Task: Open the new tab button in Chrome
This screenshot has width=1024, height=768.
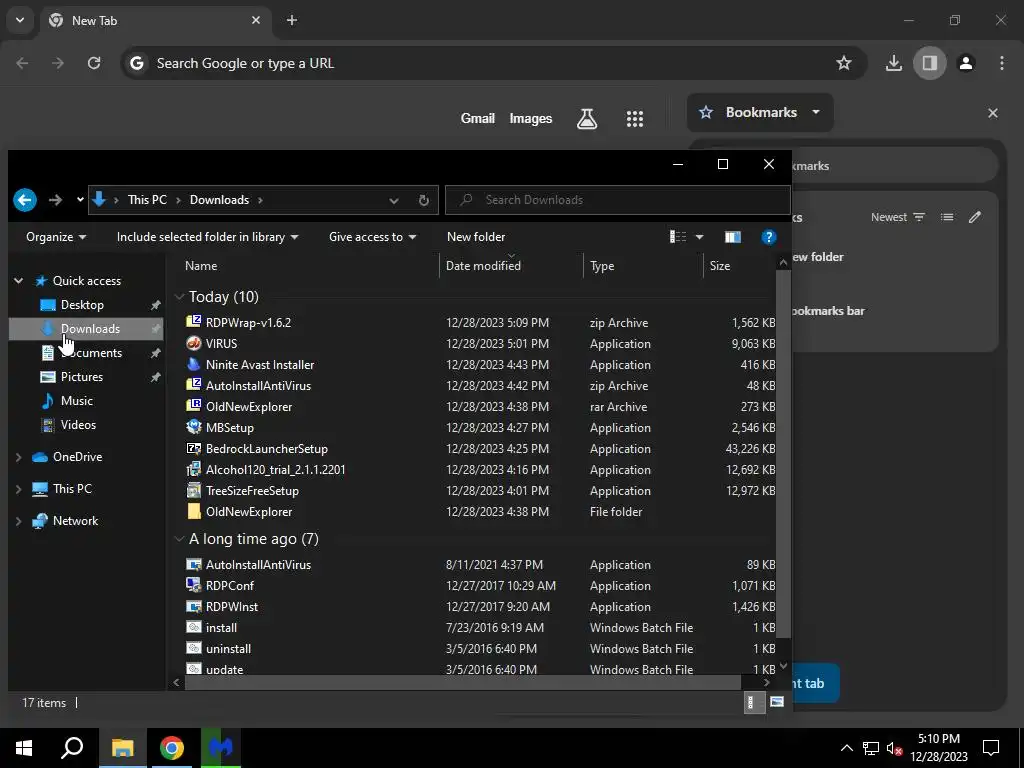Action: [292, 20]
